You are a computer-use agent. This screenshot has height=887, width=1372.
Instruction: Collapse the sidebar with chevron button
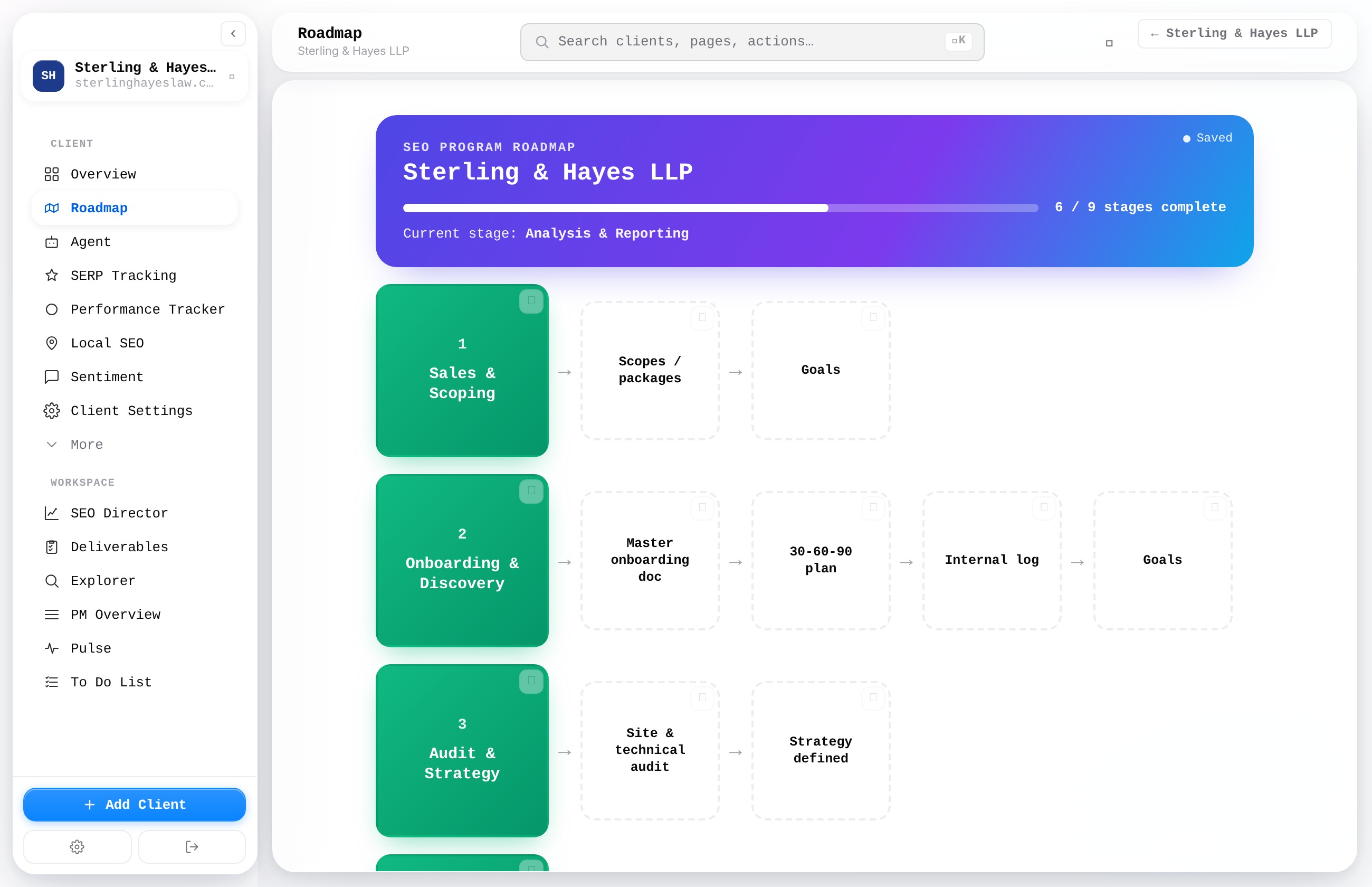pos(233,33)
